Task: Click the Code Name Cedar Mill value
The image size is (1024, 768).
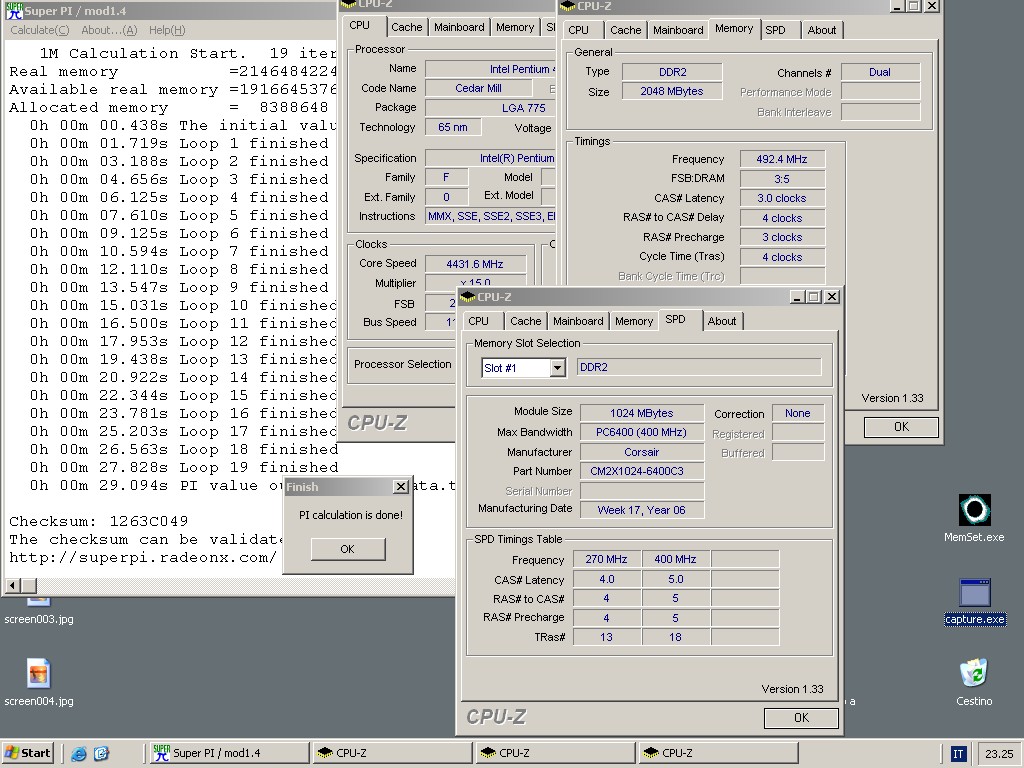Action: tap(478, 88)
